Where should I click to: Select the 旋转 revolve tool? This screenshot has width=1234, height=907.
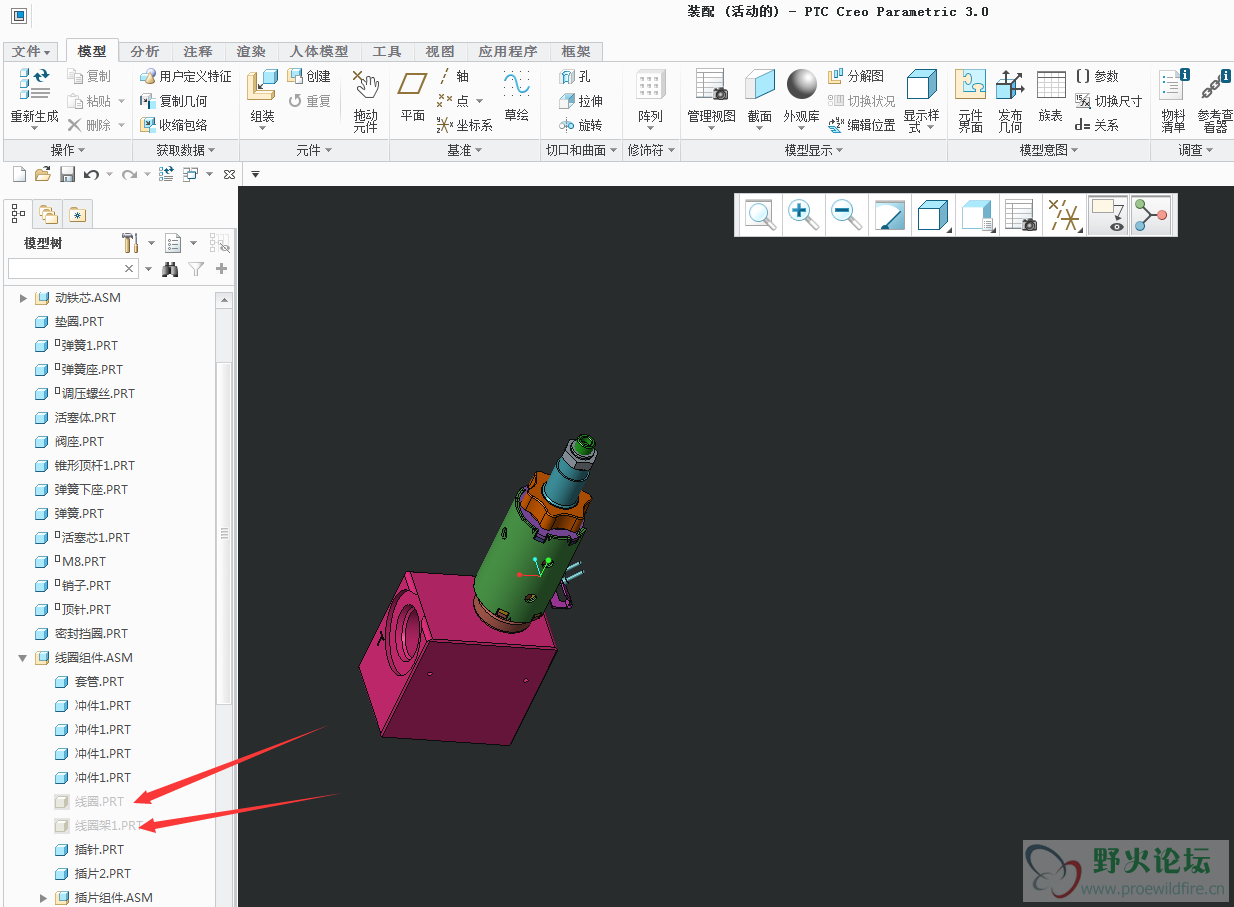(x=580, y=125)
